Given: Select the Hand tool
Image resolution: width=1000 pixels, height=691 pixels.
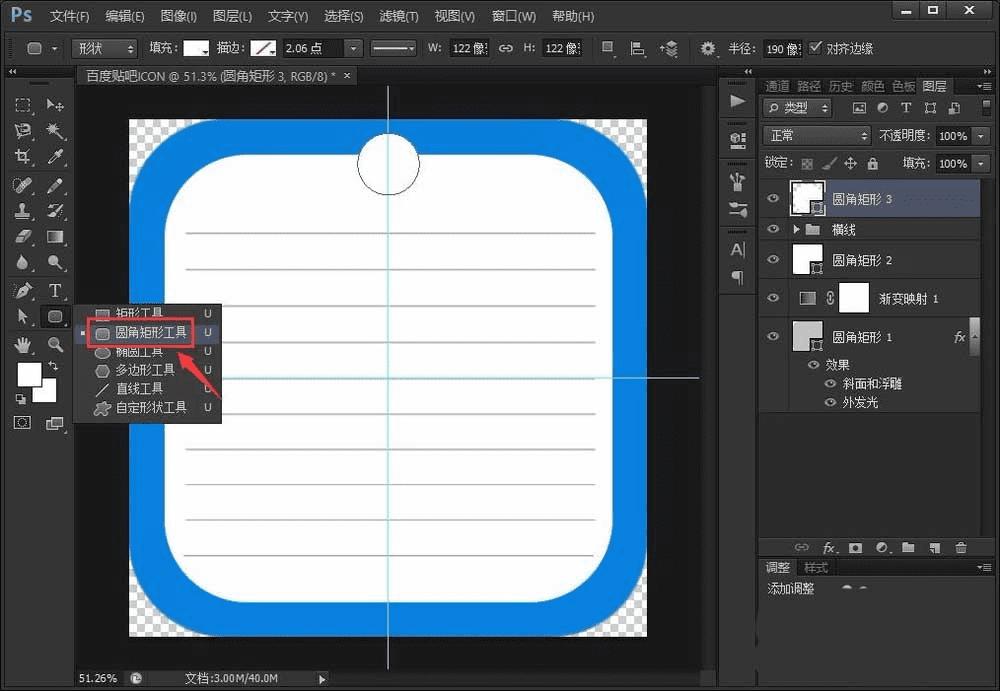Looking at the screenshot, I should (23, 345).
